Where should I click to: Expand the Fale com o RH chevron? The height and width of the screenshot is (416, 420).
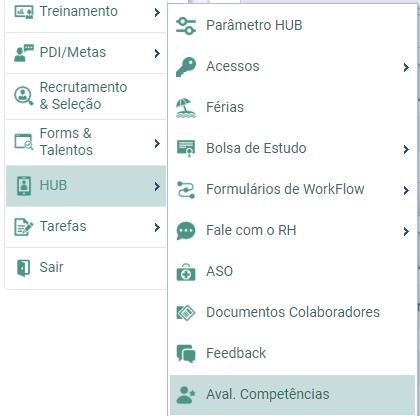(406, 231)
